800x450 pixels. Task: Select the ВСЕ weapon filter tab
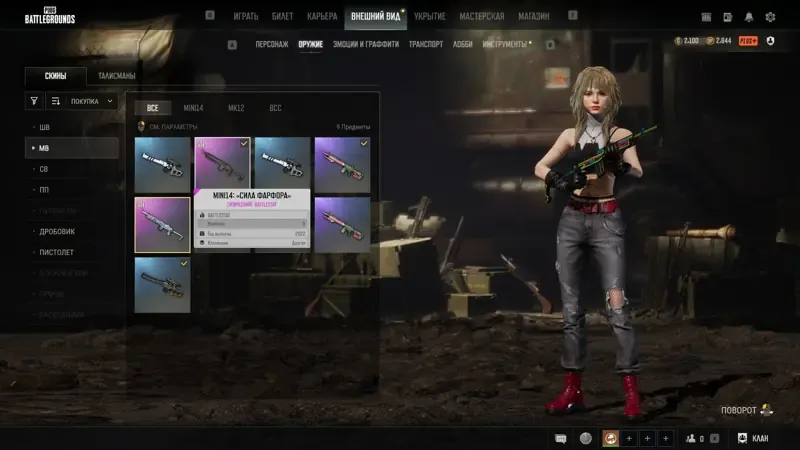153,108
